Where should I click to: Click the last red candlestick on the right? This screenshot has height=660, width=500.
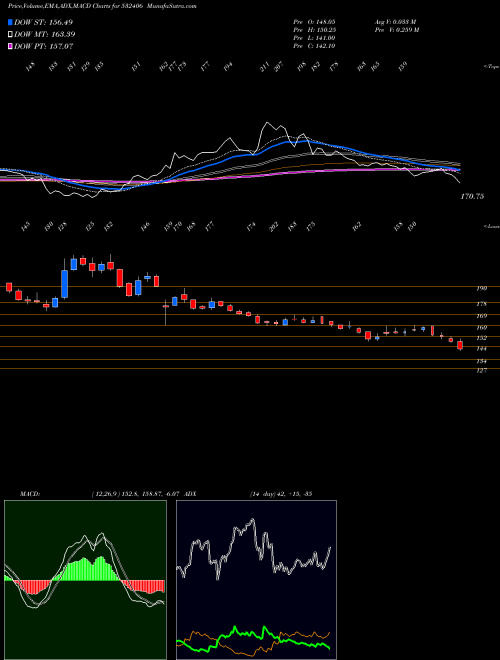point(460,345)
